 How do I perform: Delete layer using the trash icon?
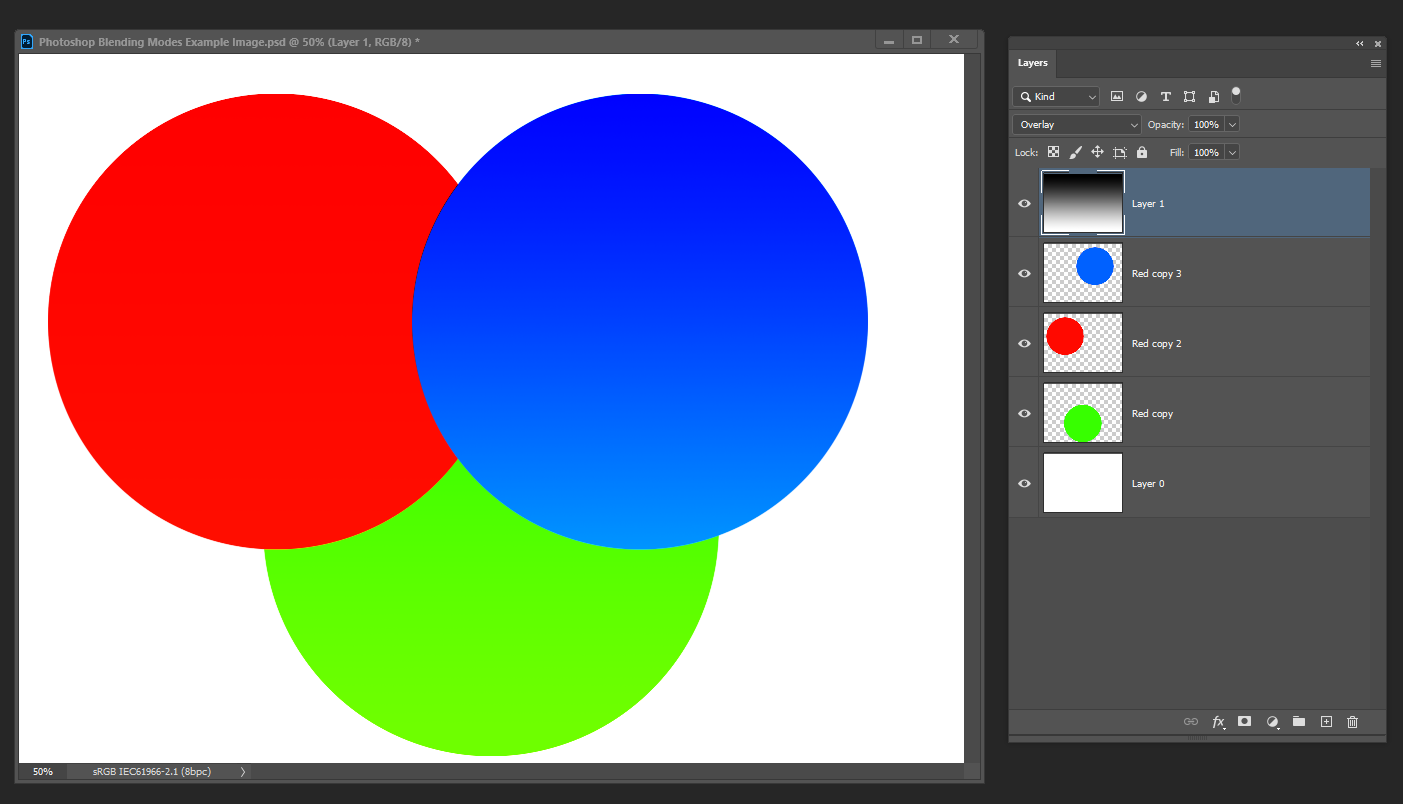coord(1352,721)
